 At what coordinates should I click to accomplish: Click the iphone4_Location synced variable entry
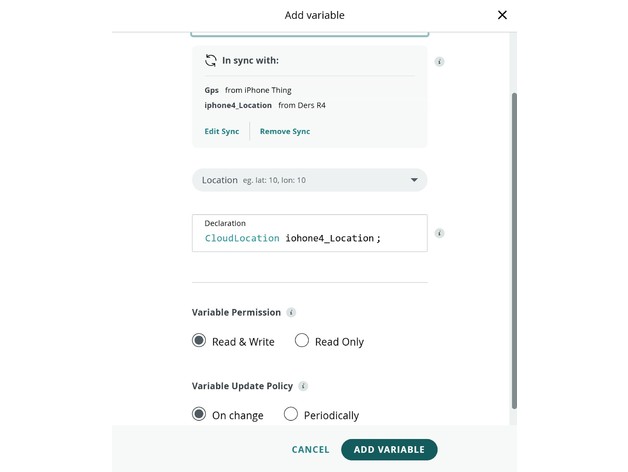coord(239,105)
